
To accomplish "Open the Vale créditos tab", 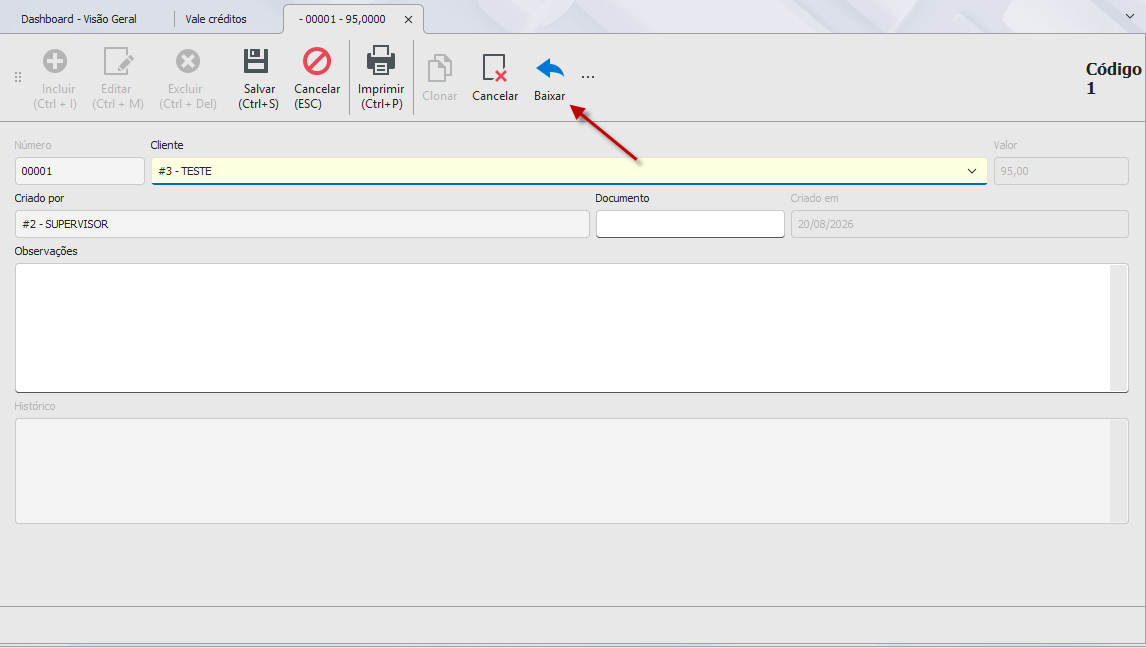I will [x=216, y=19].
